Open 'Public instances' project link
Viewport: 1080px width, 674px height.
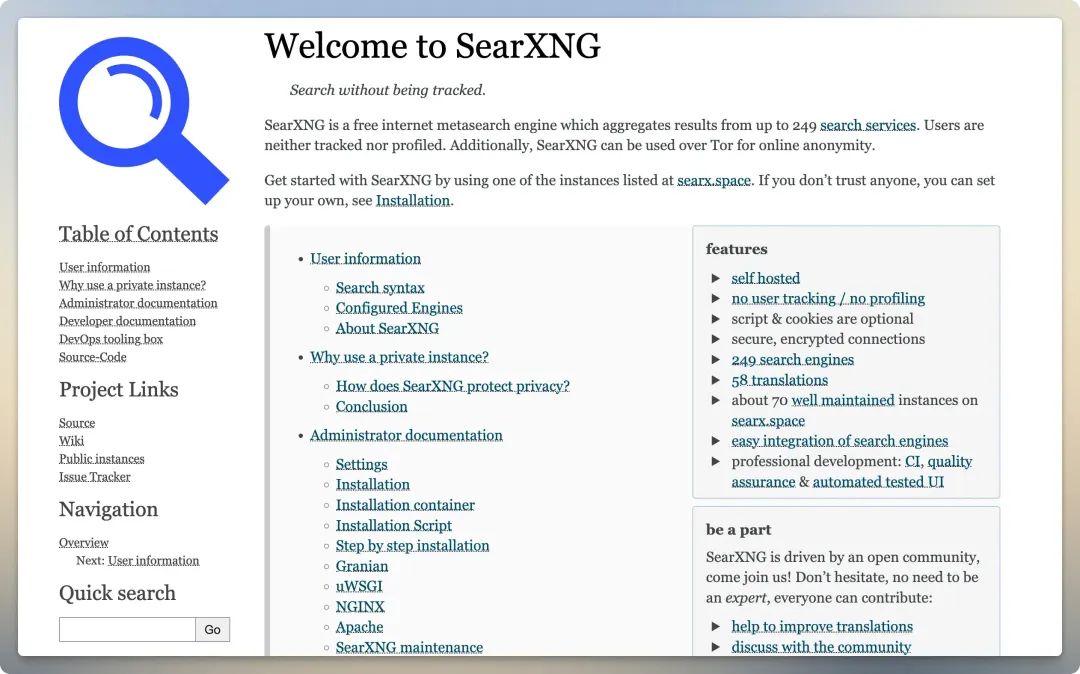[x=102, y=459]
